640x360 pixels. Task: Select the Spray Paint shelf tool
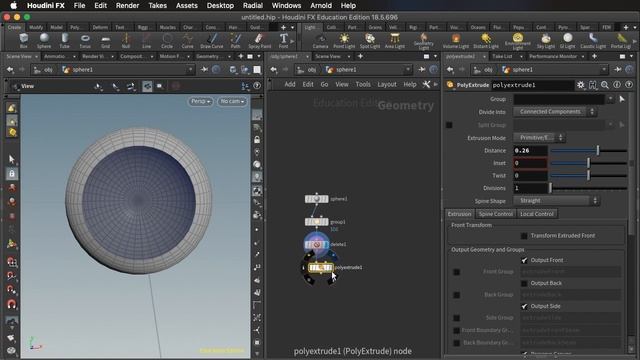click(x=260, y=40)
